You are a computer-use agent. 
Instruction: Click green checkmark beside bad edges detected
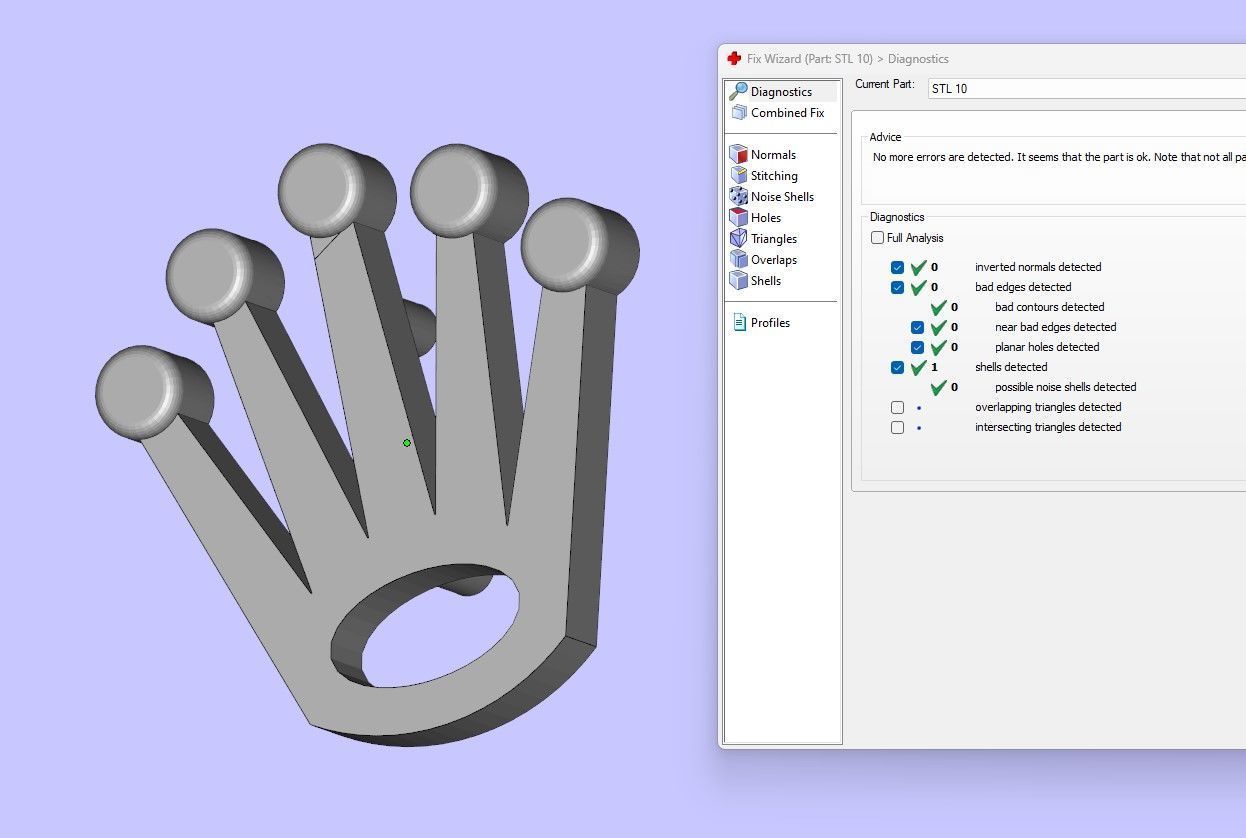tap(918, 287)
